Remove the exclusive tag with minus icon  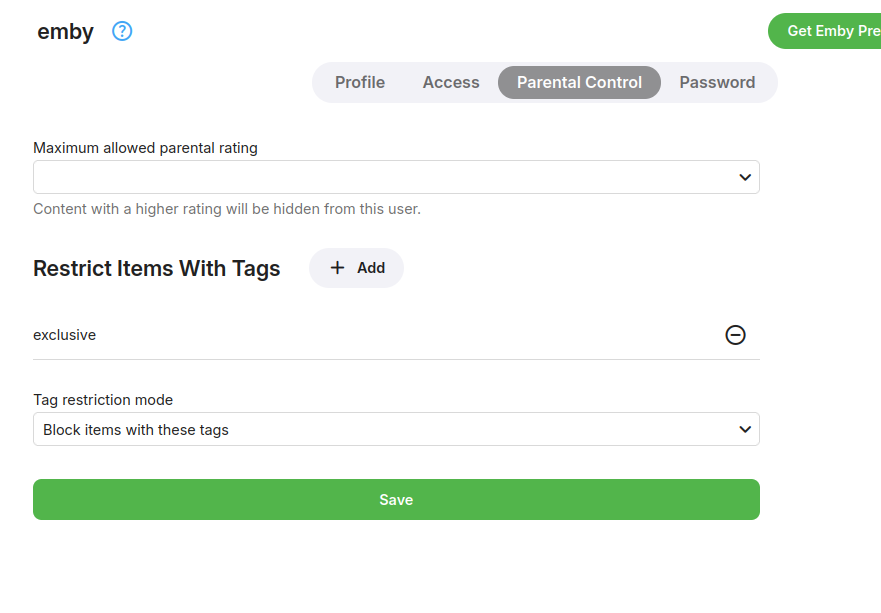coord(735,335)
